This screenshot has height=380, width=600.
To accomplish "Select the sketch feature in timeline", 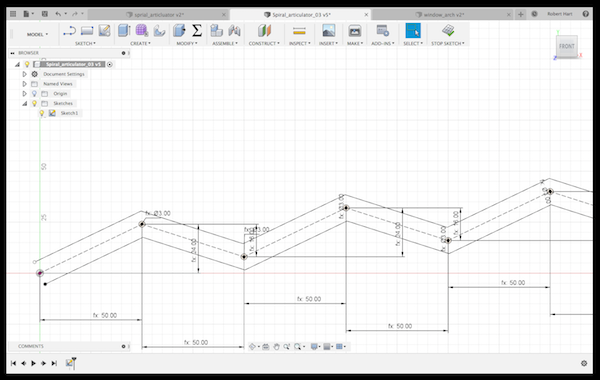I will click(x=69, y=363).
